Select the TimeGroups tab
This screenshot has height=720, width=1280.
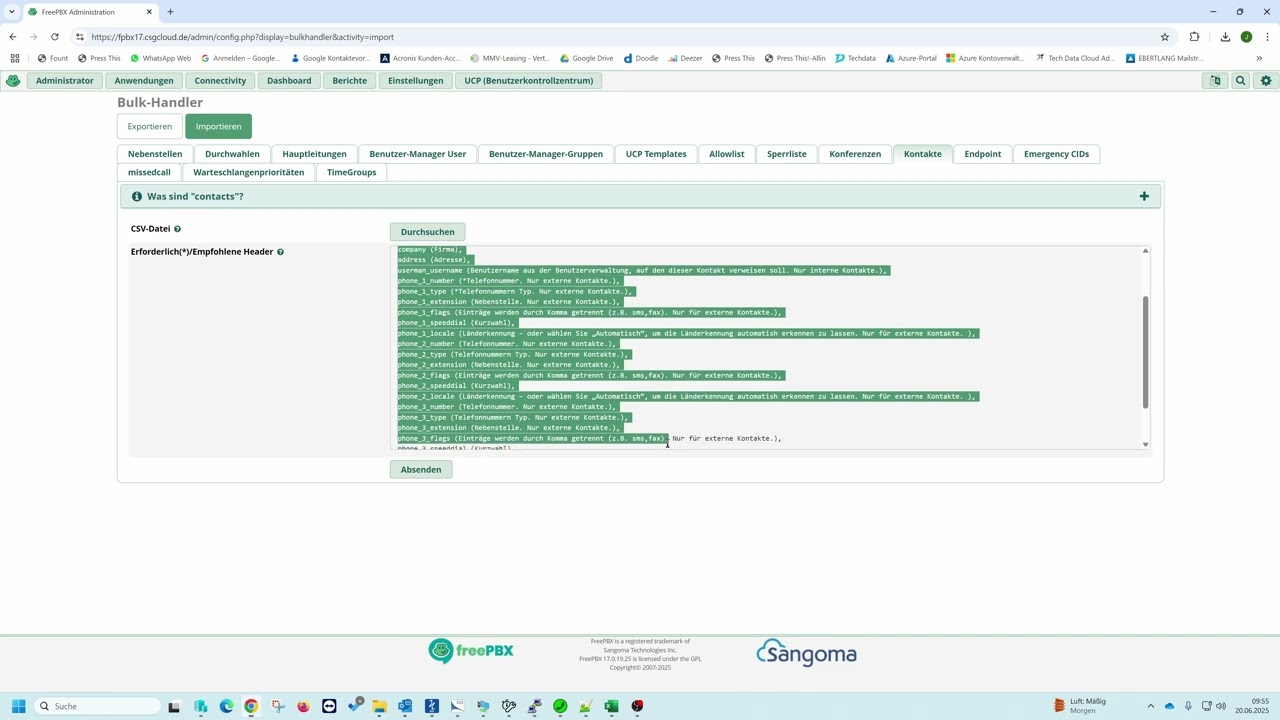pyautogui.click(x=352, y=172)
